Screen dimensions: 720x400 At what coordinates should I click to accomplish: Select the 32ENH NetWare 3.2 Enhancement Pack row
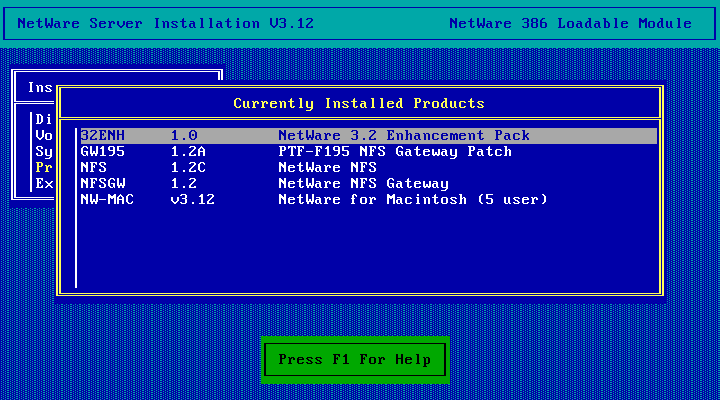pos(369,135)
